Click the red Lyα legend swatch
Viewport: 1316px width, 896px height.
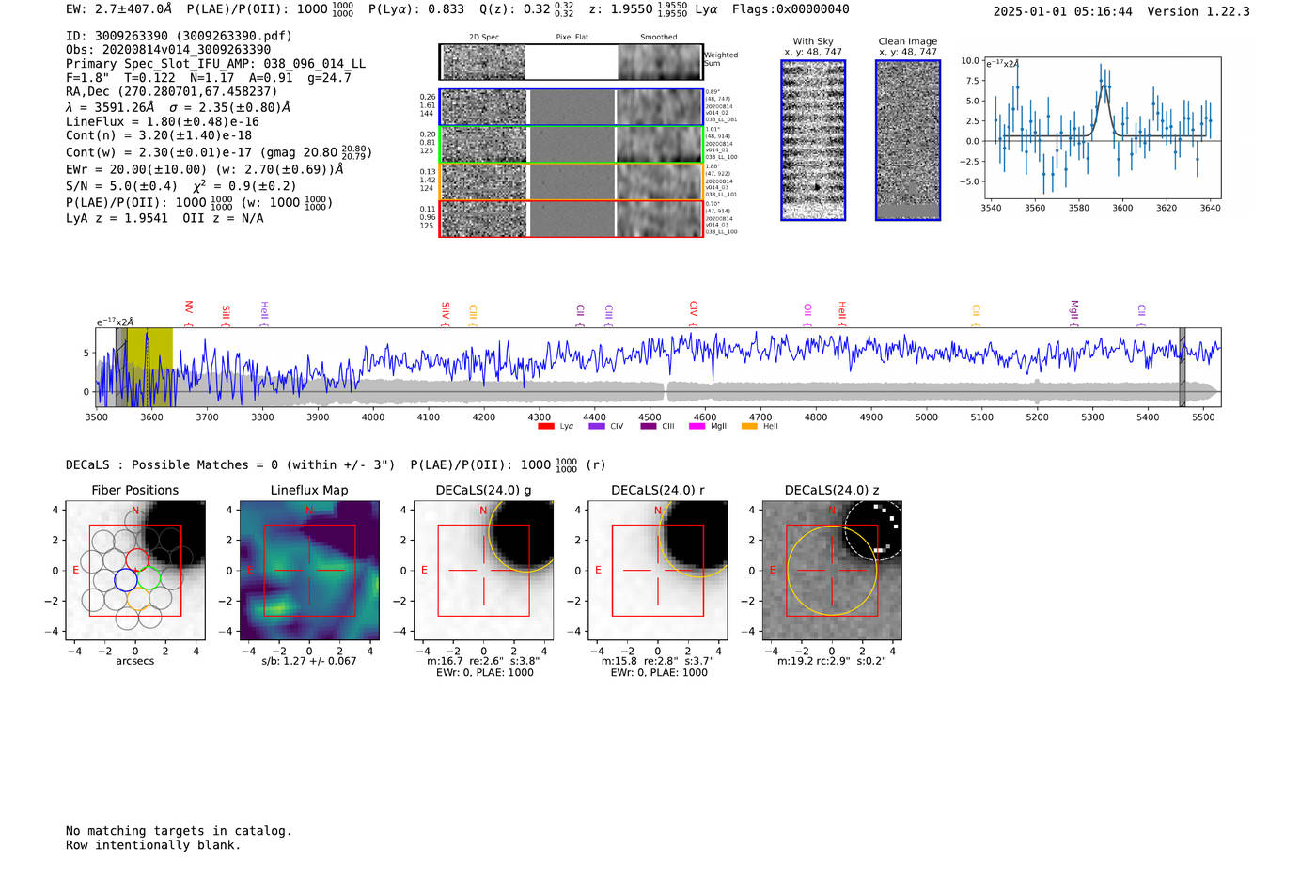coord(546,427)
